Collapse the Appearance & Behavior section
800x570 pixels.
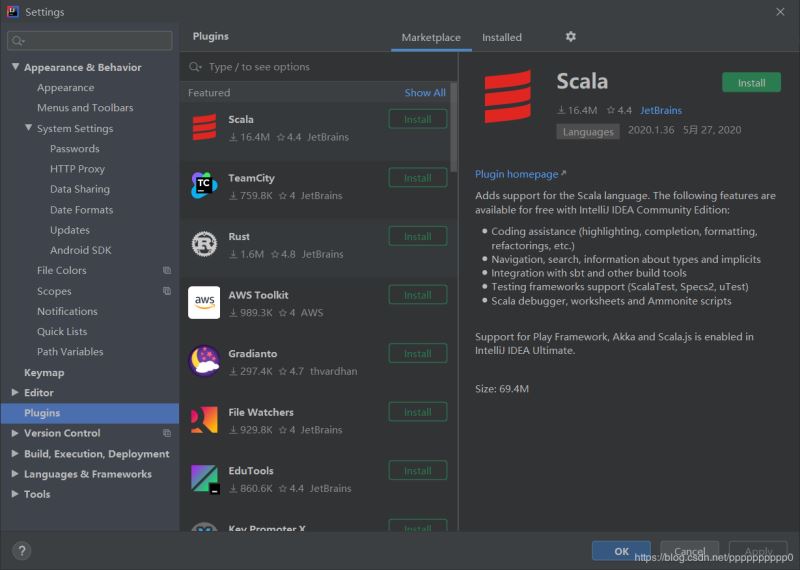point(15,68)
